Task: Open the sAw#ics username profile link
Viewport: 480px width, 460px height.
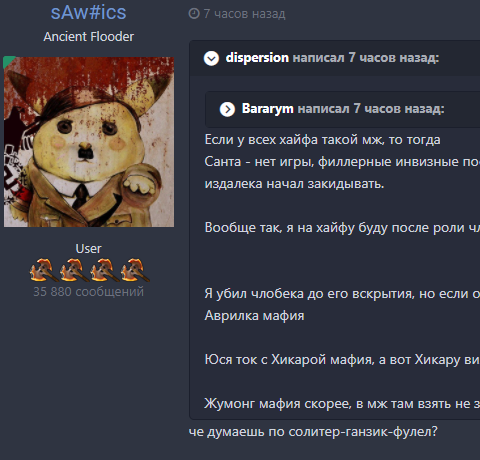Action: [88, 13]
